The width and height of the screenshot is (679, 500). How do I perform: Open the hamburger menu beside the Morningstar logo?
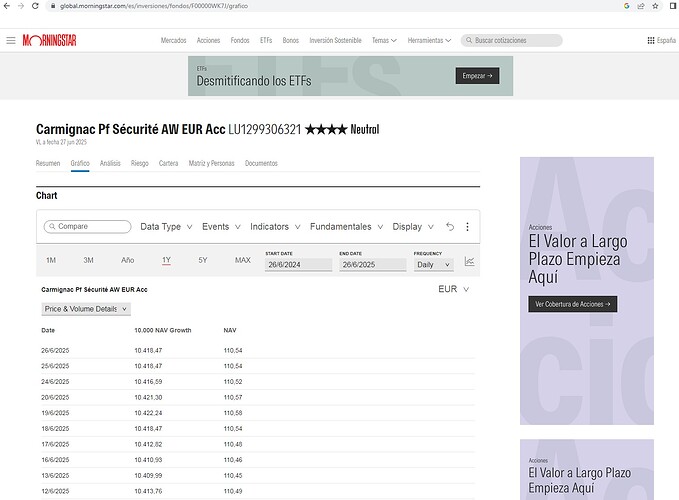[x=11, y=40]
